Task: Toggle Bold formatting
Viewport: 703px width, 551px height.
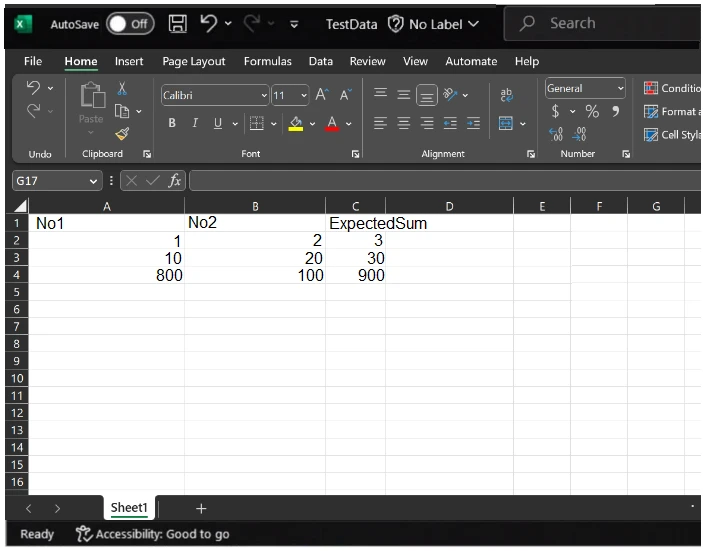Action: click(172, 123)
